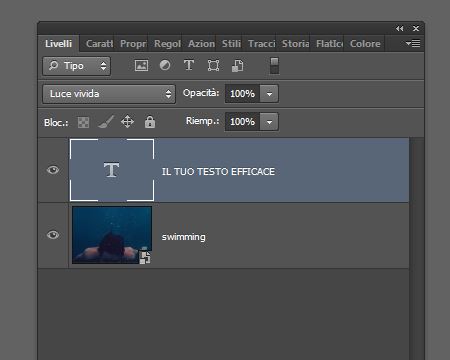450x360 pixels.
Task: Filter layers by shape layer icon
Action: [213, 65]
